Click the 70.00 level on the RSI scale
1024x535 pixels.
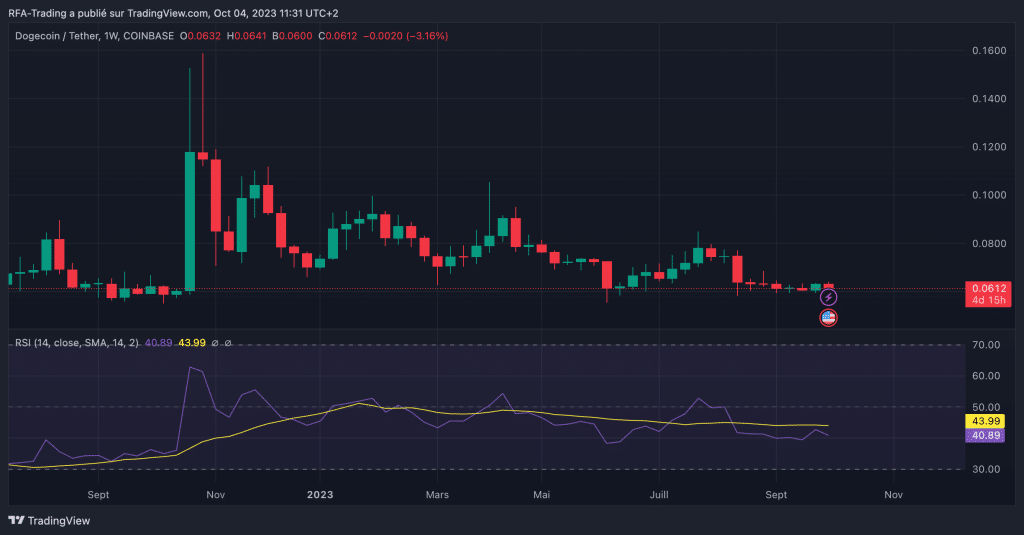pyautogui.click(x=987, y=345)
